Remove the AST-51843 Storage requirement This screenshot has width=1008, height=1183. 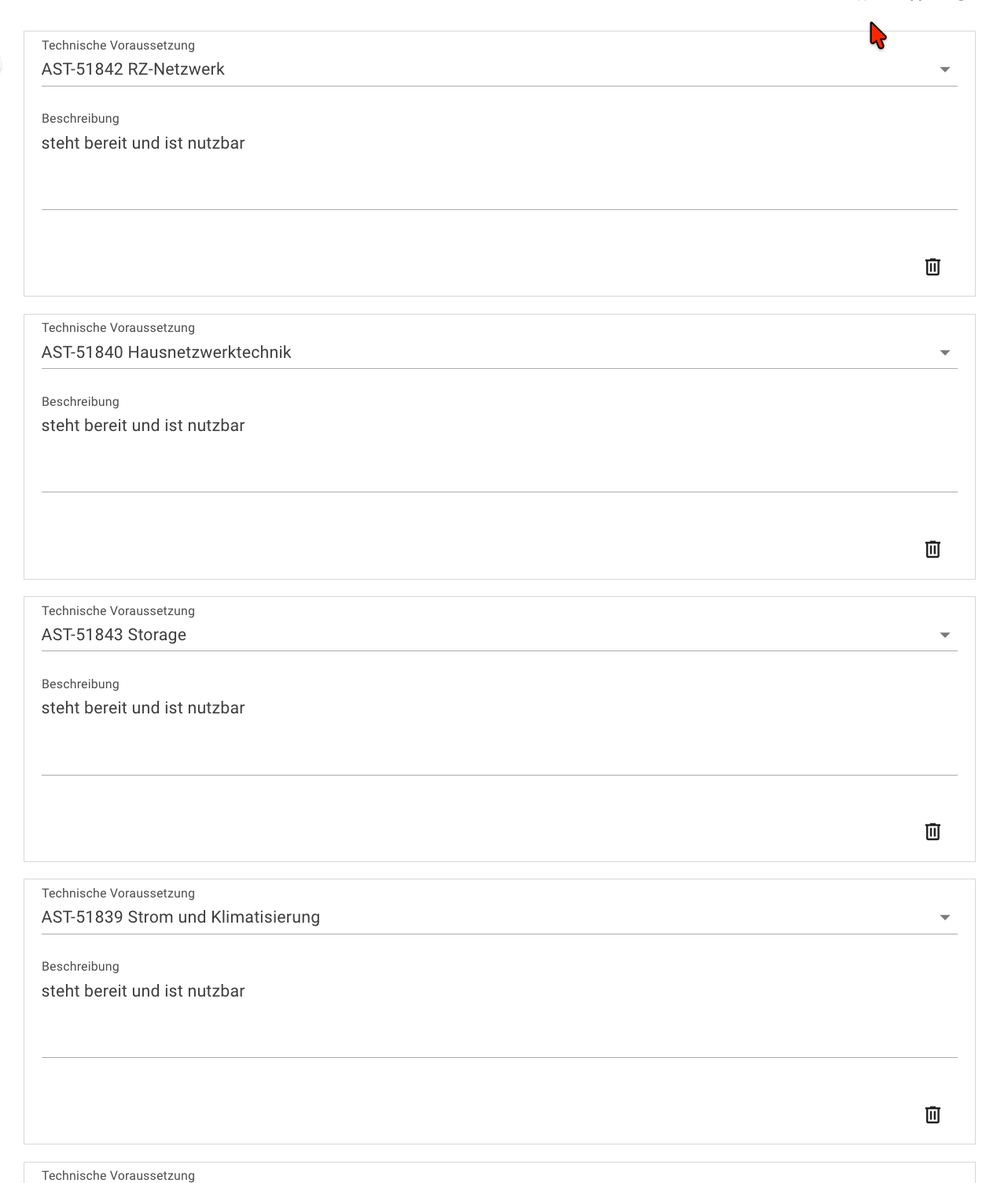point(933,831)
